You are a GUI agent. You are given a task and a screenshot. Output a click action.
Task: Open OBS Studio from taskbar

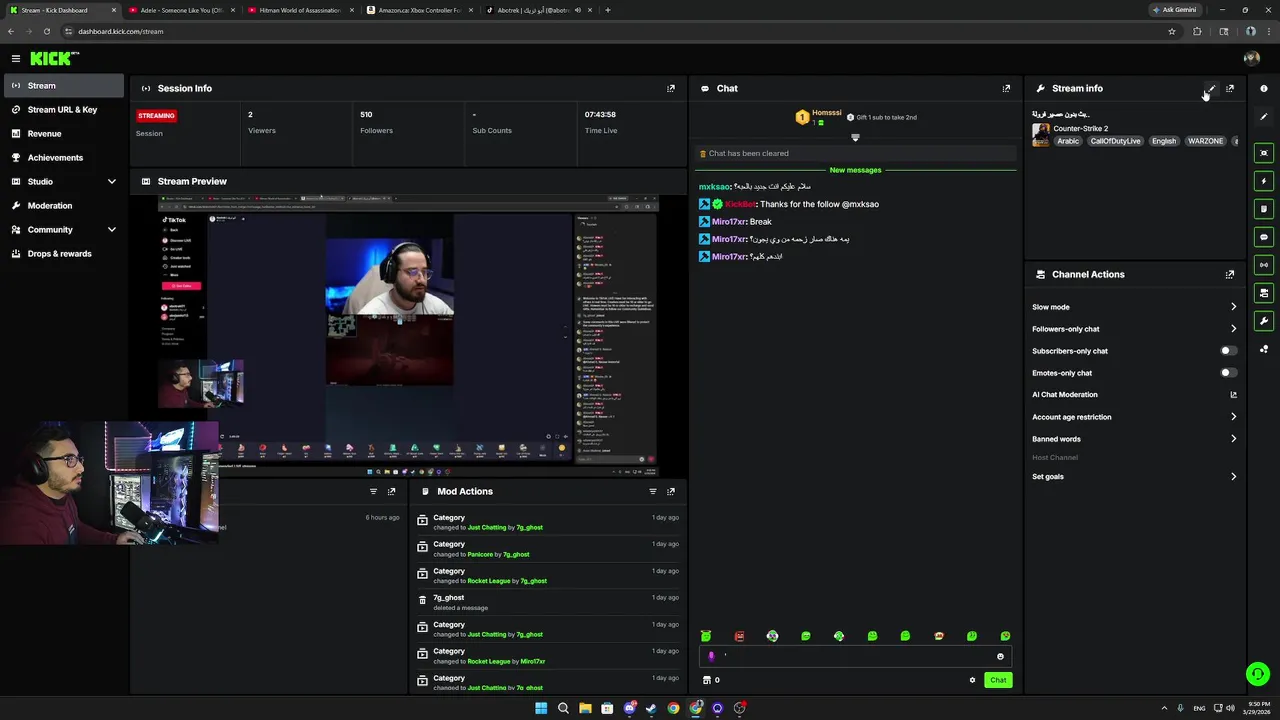[x=739, y=708]
